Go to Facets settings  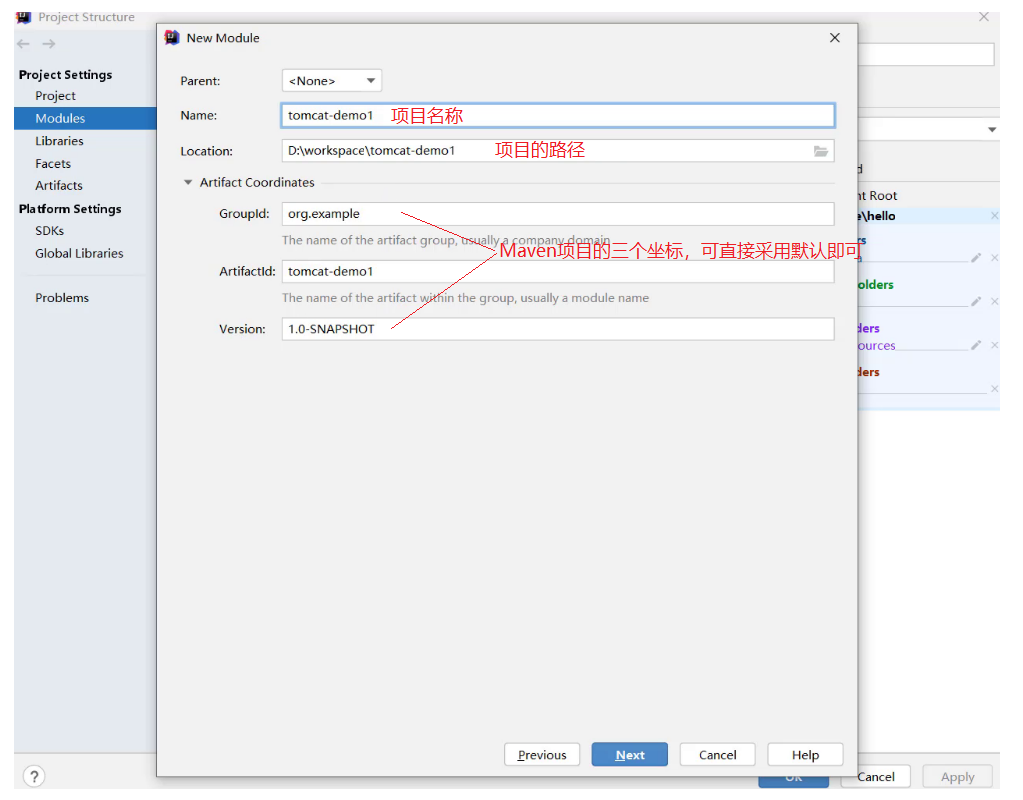click(x=53, y=164)
